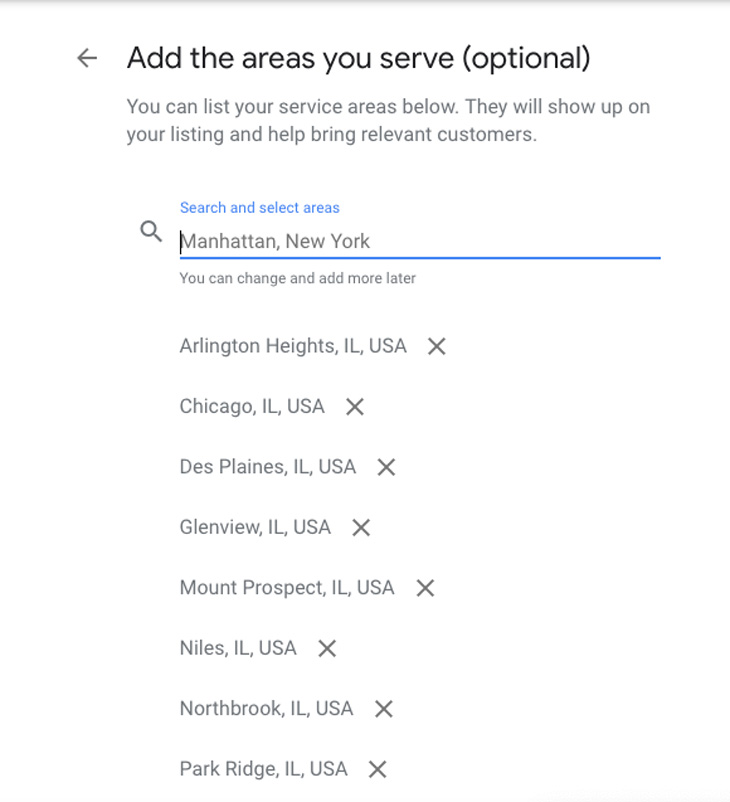Select Mount Prospect, IL, USA text

tap(287, 588)
